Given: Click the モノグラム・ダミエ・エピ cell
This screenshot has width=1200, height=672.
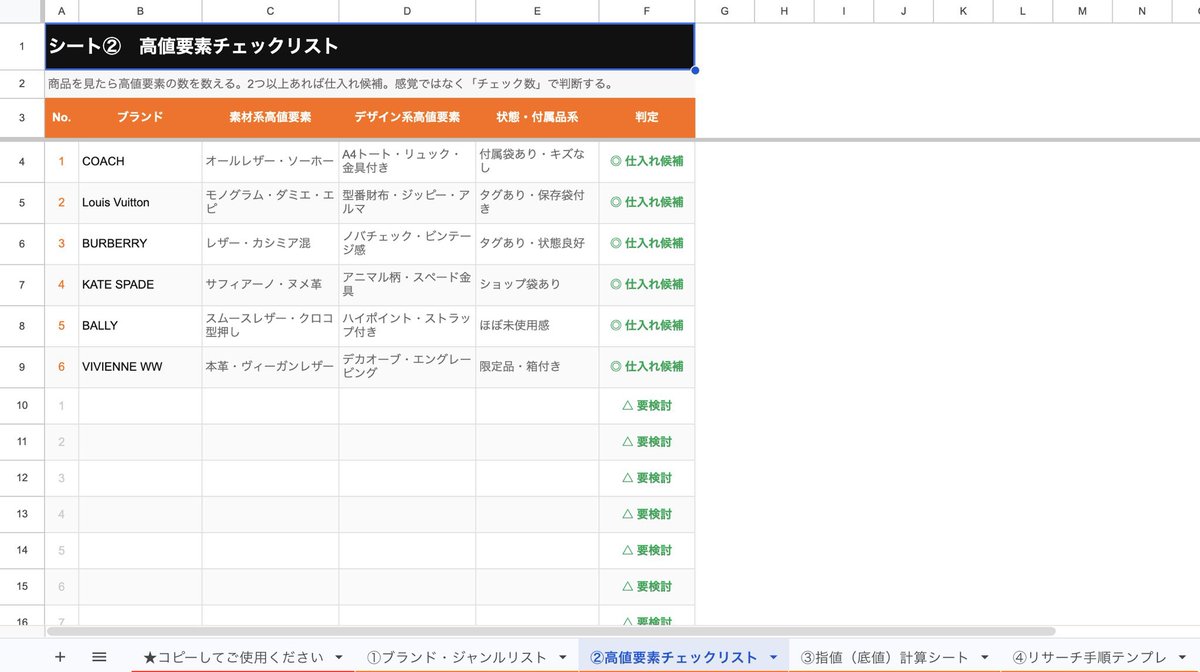Looking at the screenshot, I should pyautogui.click(x=270, y=202).
